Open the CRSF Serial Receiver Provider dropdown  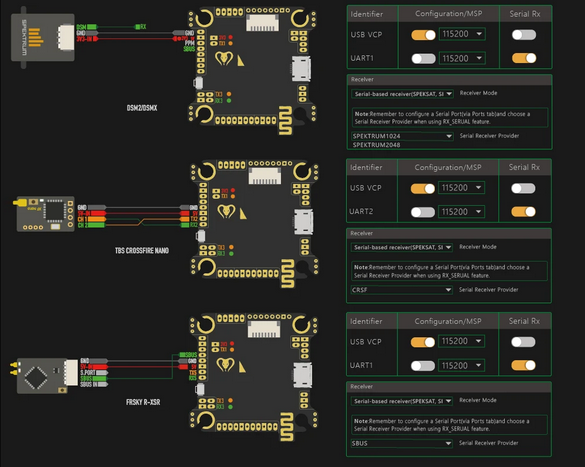pos(401,290)
